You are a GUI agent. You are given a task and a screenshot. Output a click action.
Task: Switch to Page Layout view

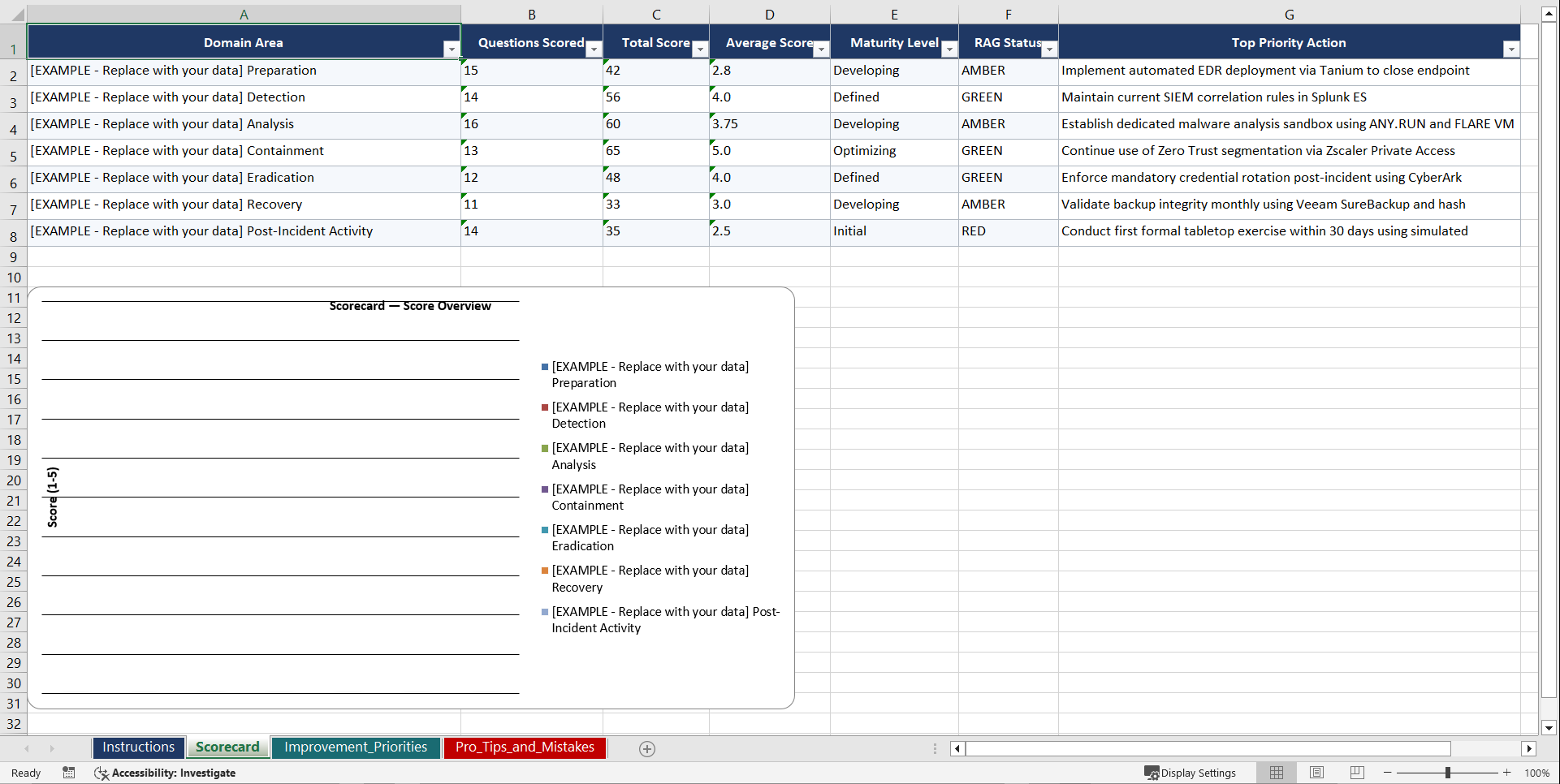1316,773
